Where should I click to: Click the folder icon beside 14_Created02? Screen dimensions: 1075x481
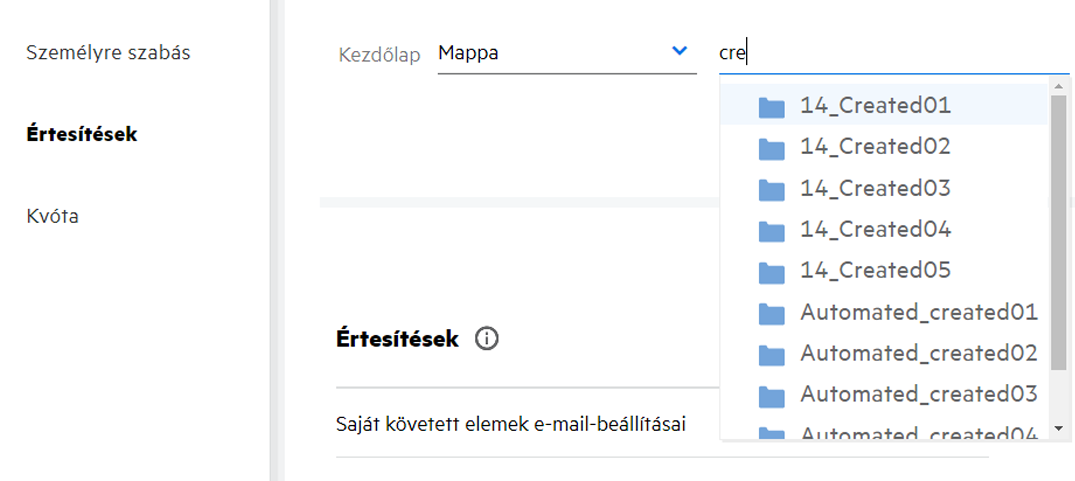[771, 148]
